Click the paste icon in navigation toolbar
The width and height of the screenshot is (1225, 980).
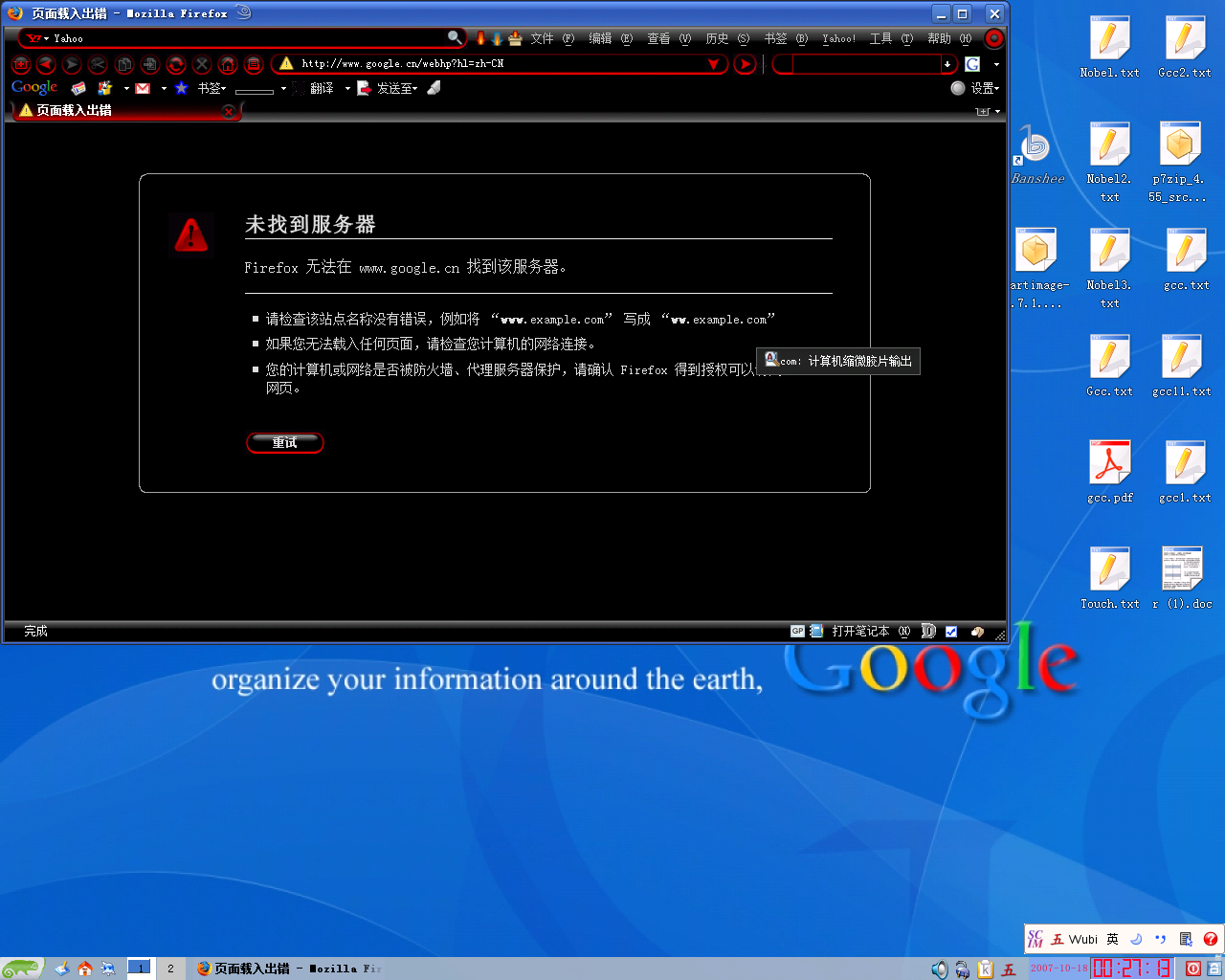pos(149,64)
